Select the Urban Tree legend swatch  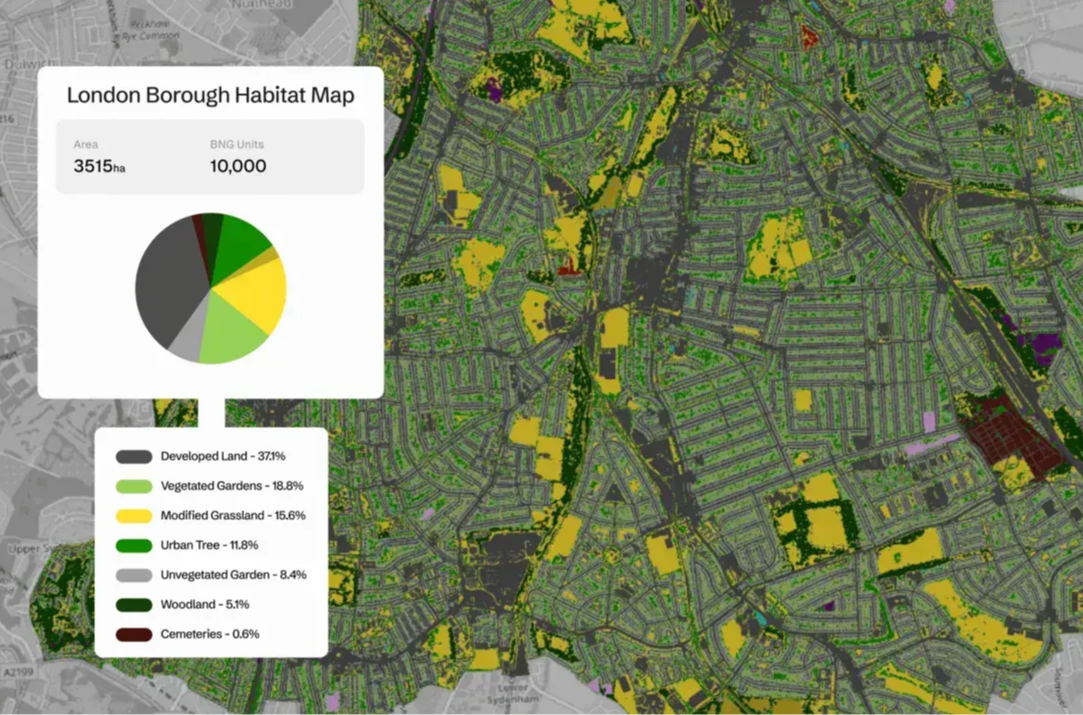click(x=134, y=546)
